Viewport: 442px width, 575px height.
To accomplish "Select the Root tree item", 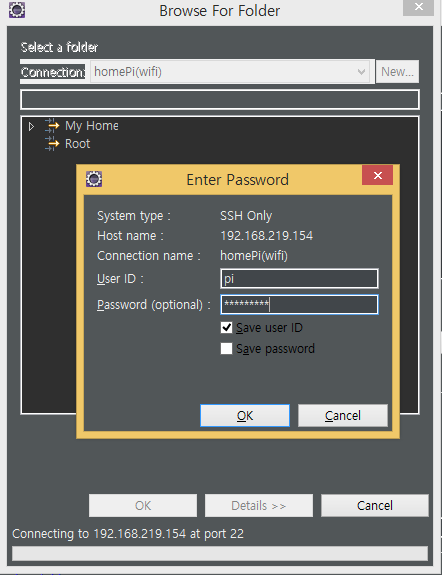I will click(77, 143).
